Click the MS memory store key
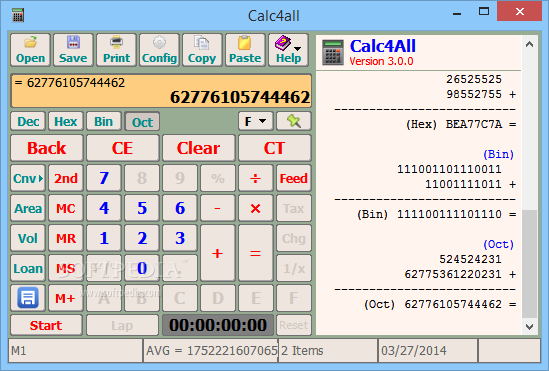The width and height of the screenshot is (549, 371). (66, 268)
